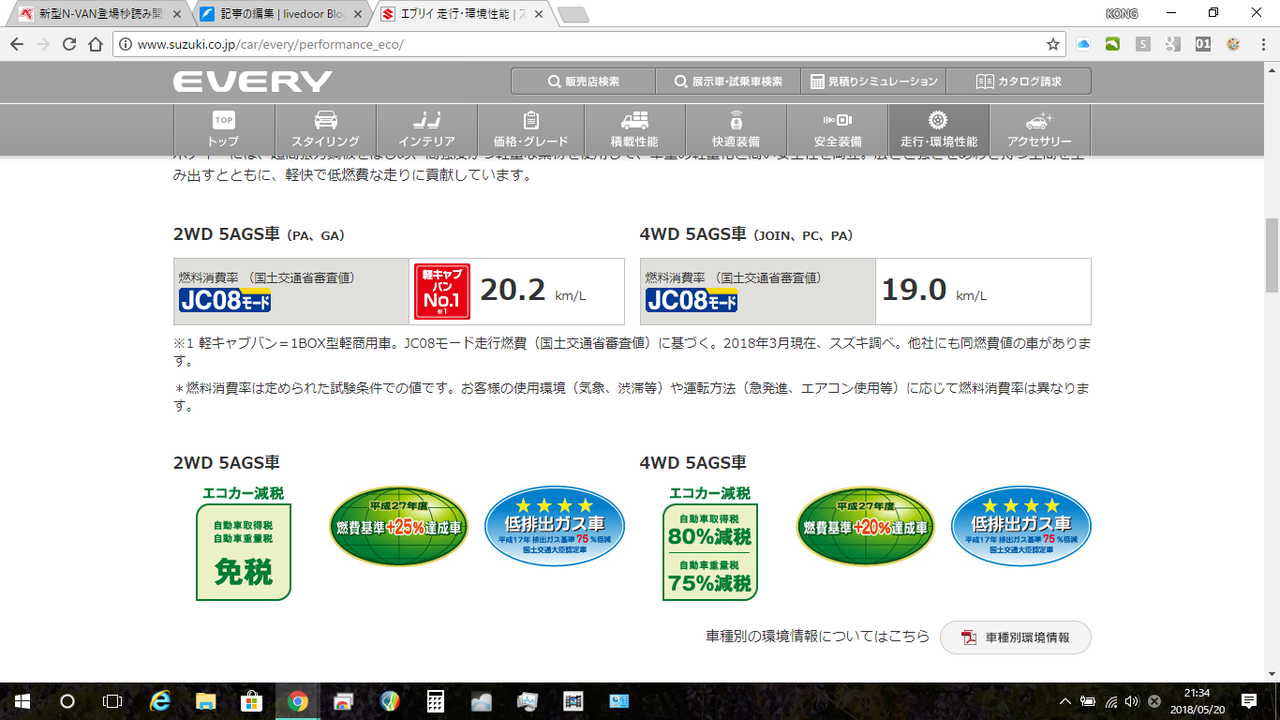Open the 安全装備 section

click(838, 130)
